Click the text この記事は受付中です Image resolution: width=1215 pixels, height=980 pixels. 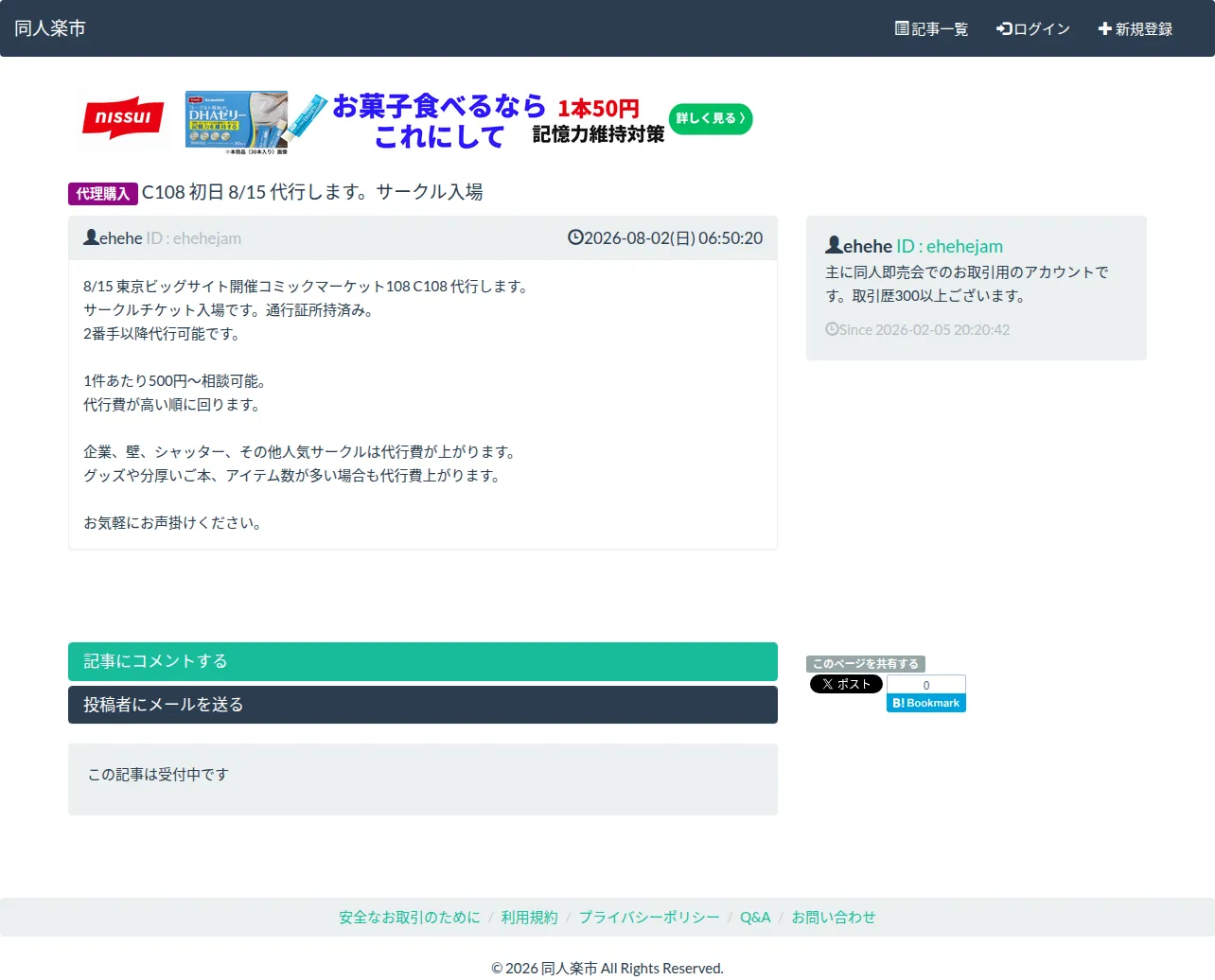pos(159,775)
